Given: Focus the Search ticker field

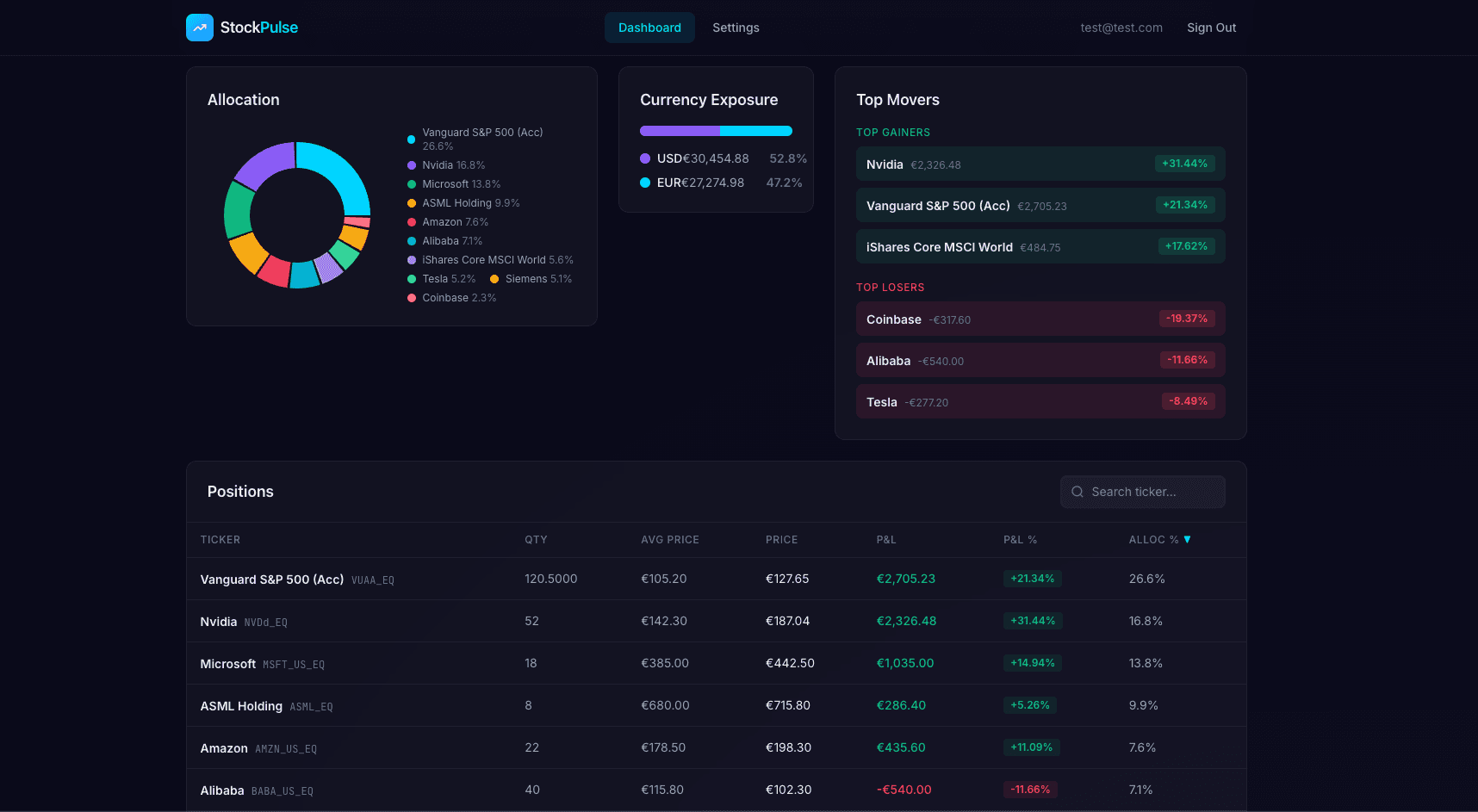Looking at the screenshot, I should pos(1143,492).
